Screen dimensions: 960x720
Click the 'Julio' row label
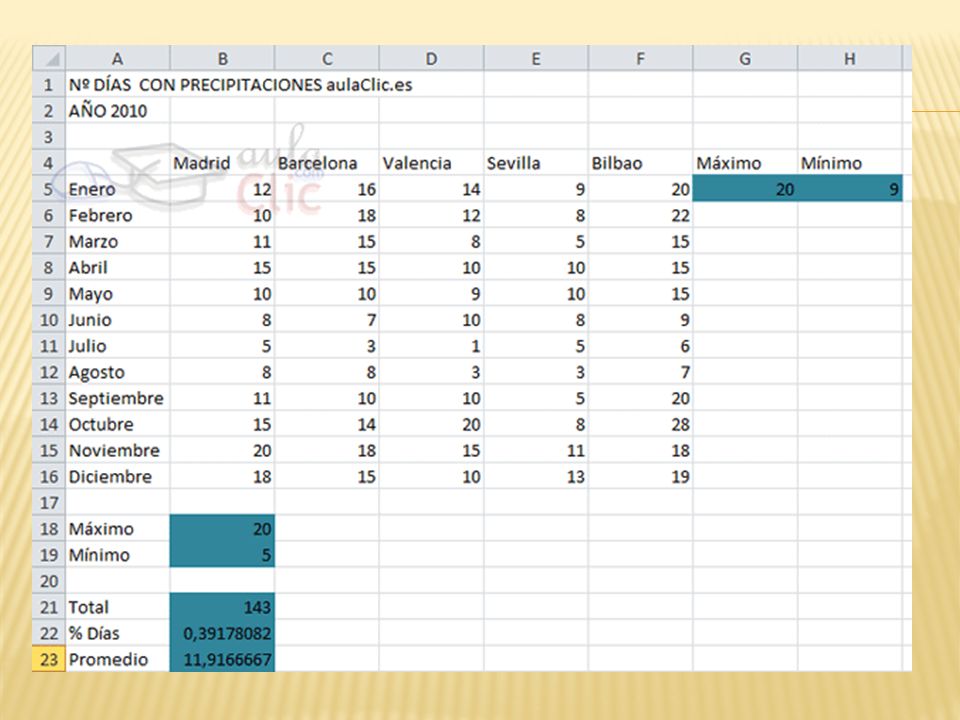click(118, 346)
